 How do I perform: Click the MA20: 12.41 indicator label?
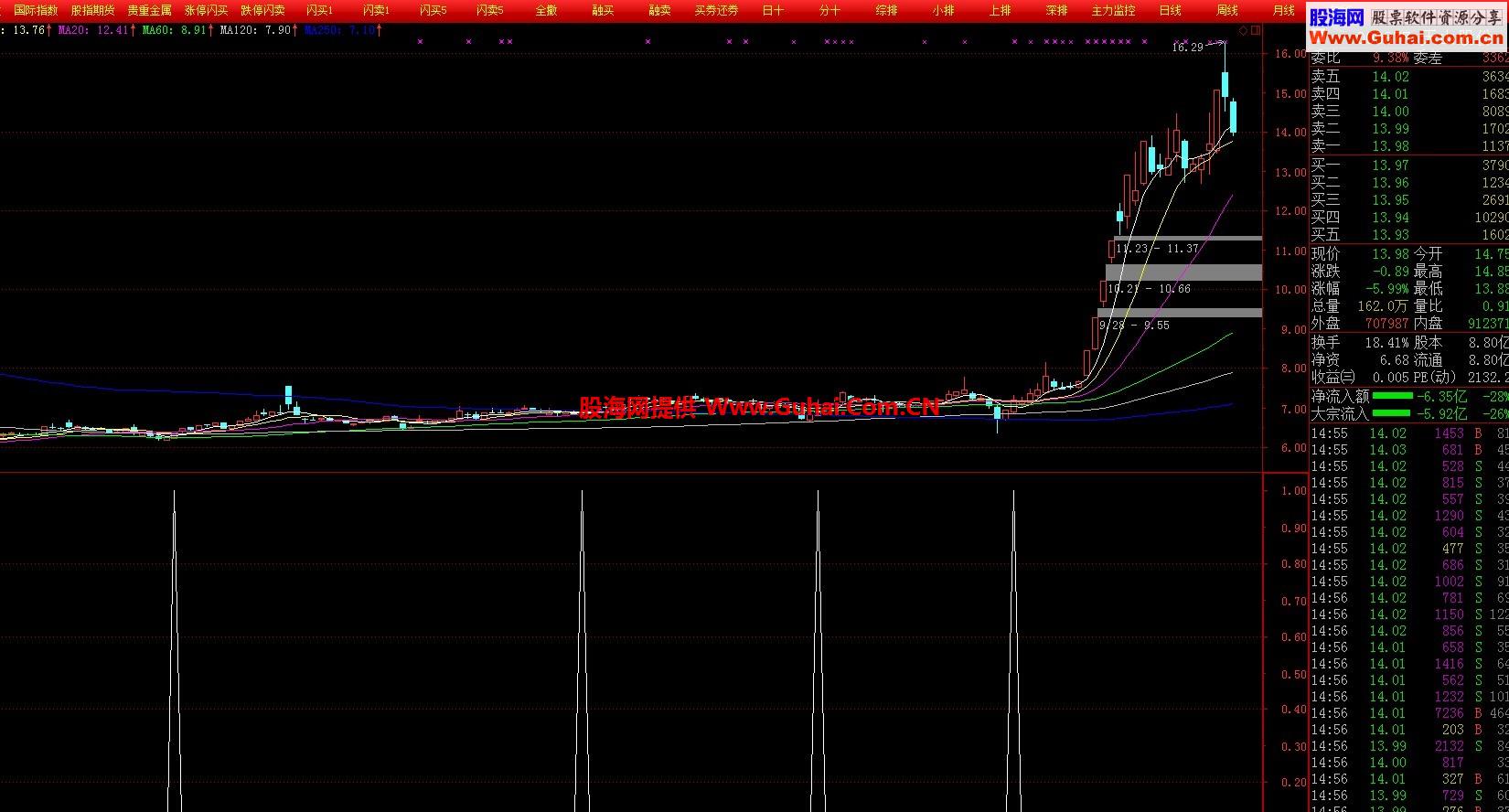93,30
